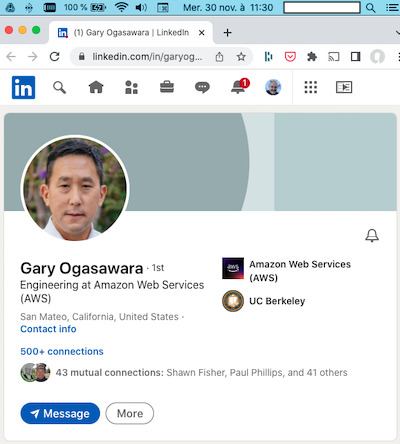400x444 pixels.
Task: Click the browser back arrow
Action: click(x=11, y=57)
